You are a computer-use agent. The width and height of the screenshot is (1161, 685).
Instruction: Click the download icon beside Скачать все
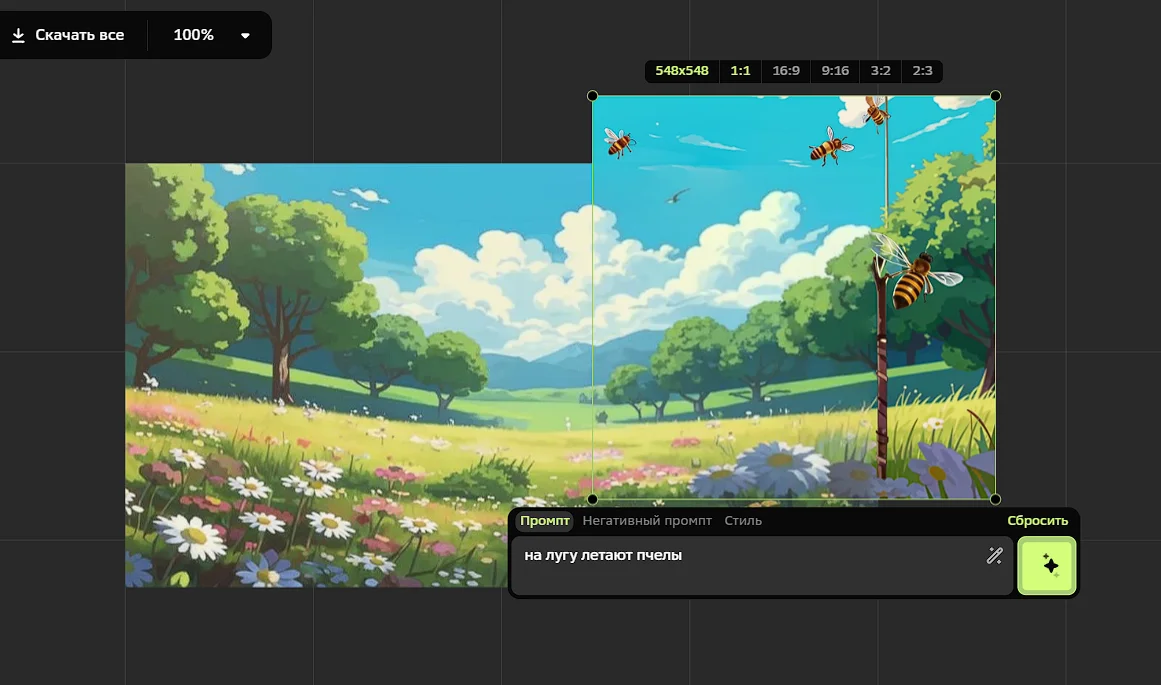click(17, 35)
